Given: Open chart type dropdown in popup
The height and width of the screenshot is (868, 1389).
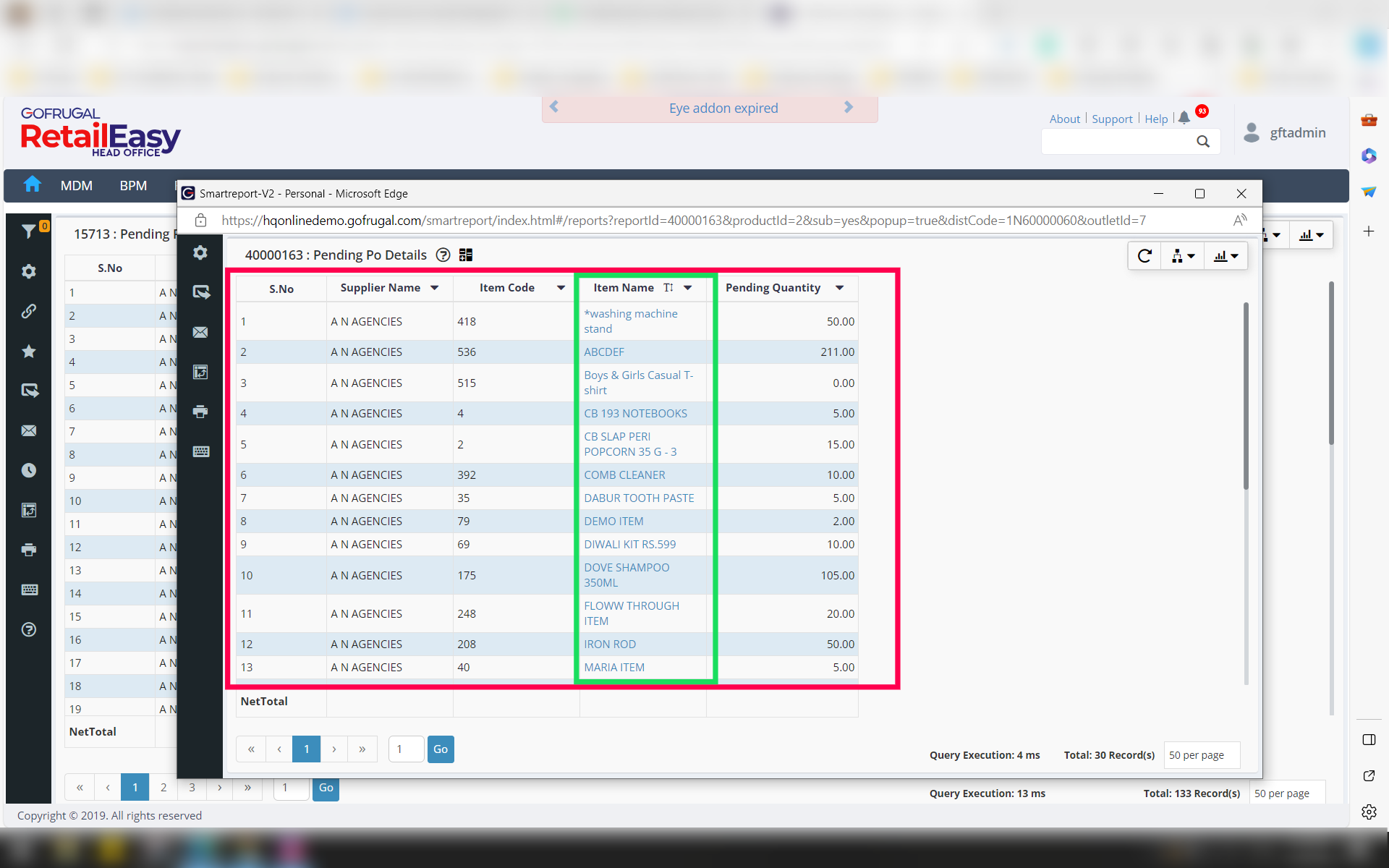Looking at the screenshot, I should (1226, 255).
